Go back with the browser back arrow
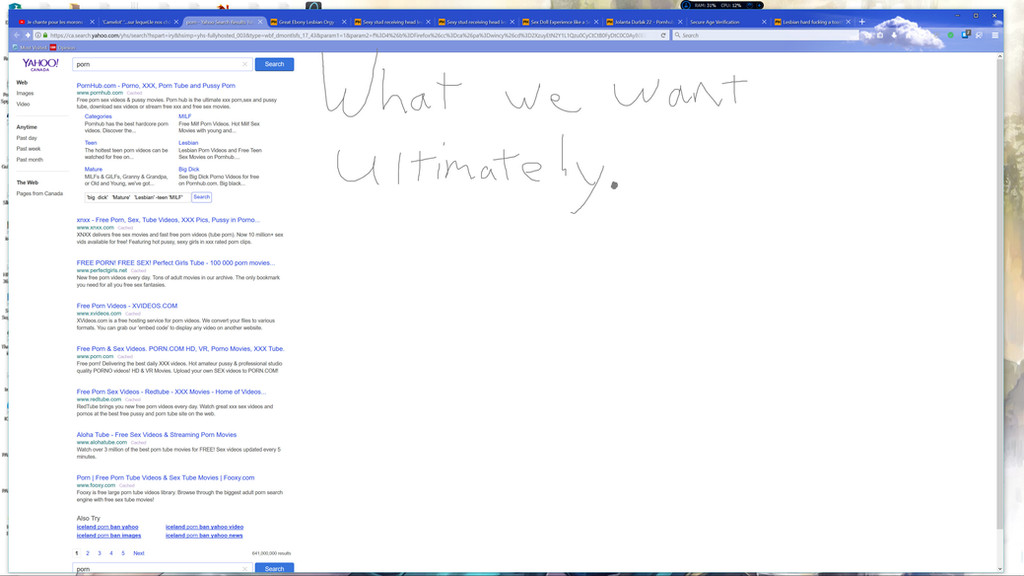Image resolution: width=1024 pixels, height=576 pixels. click(x=18, y=35)
